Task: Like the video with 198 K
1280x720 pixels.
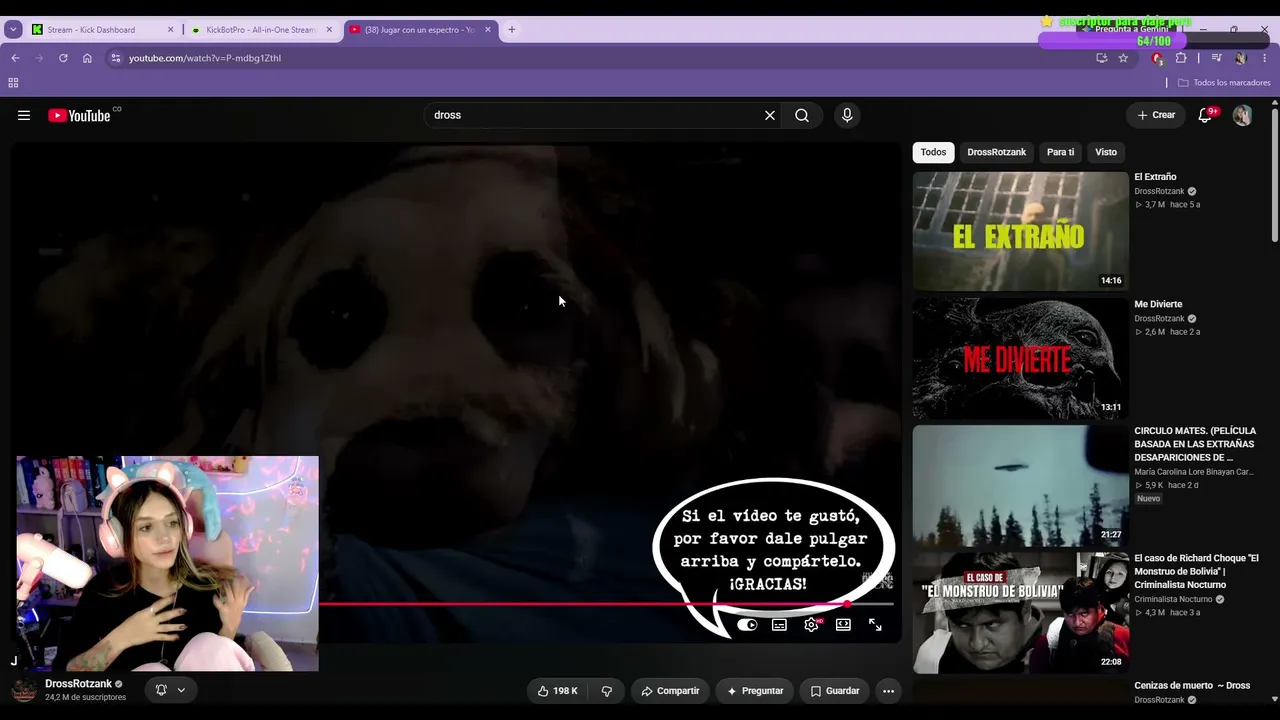Action: (x=558, y=691)
